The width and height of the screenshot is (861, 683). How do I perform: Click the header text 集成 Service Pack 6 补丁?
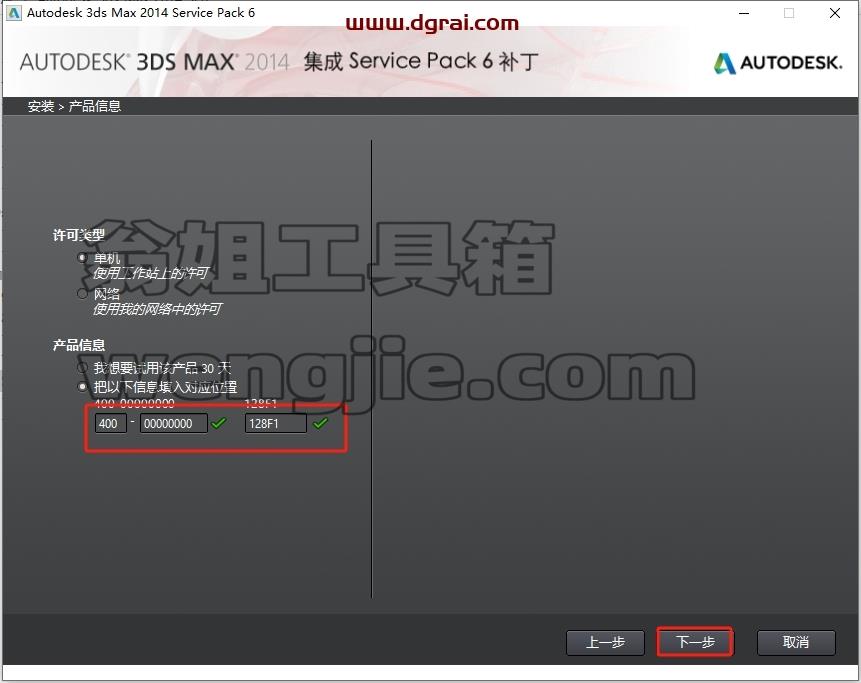pyautogui.click(x=421, y=61)
